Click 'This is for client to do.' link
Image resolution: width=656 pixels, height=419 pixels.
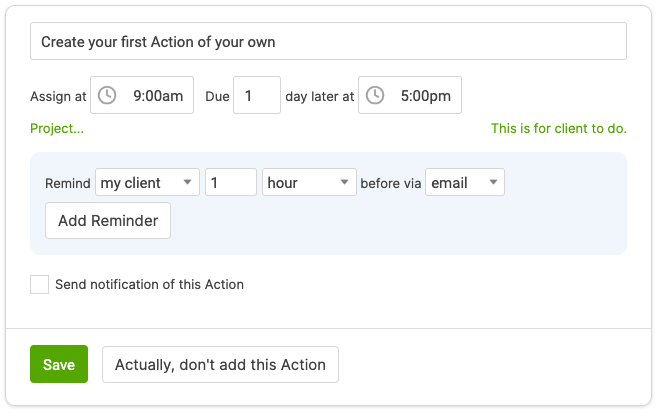(x=558, y=129)
